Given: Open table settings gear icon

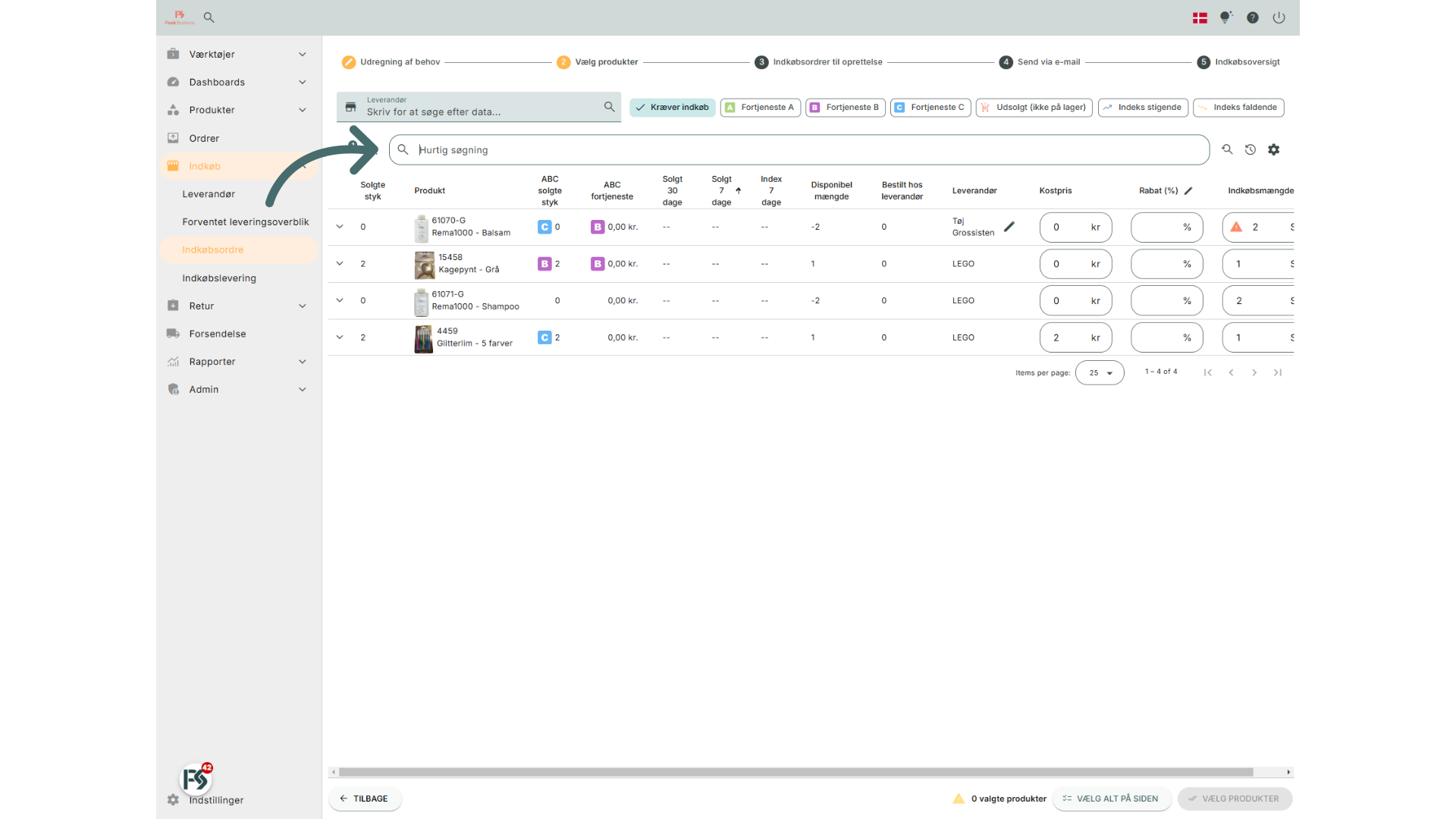Looking at the screenshot, I should click(1274, 149).
